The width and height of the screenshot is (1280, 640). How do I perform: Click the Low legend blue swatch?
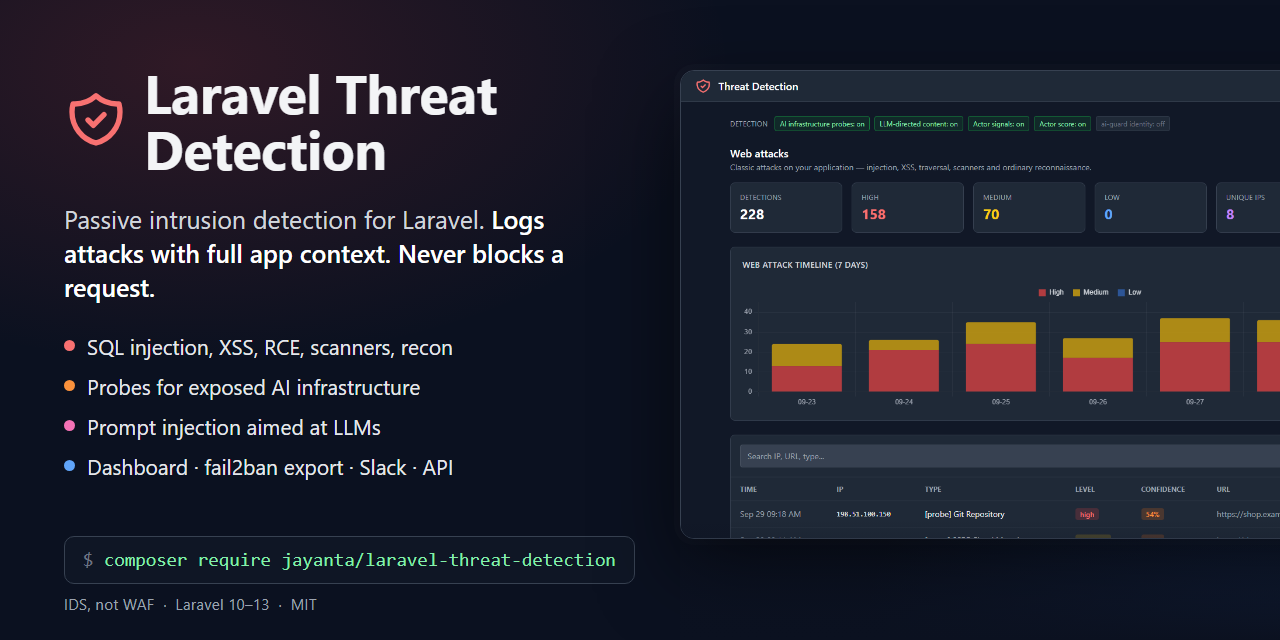pyautogui.click(x=1121, y=292)
